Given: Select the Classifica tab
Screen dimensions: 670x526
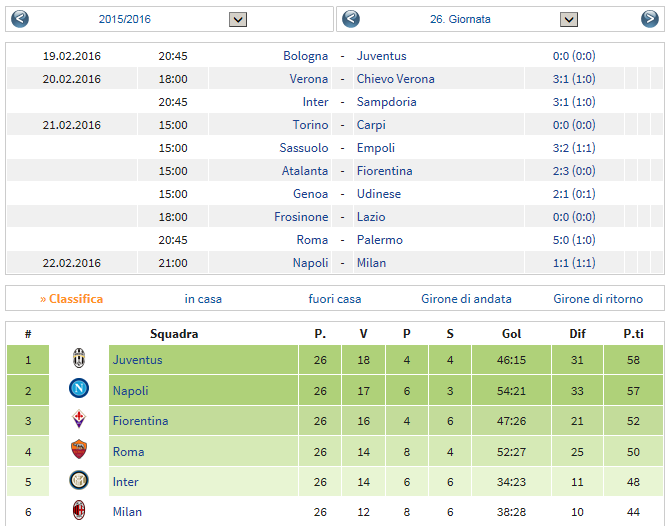Looking at the screenshot, I should [71, 299].
